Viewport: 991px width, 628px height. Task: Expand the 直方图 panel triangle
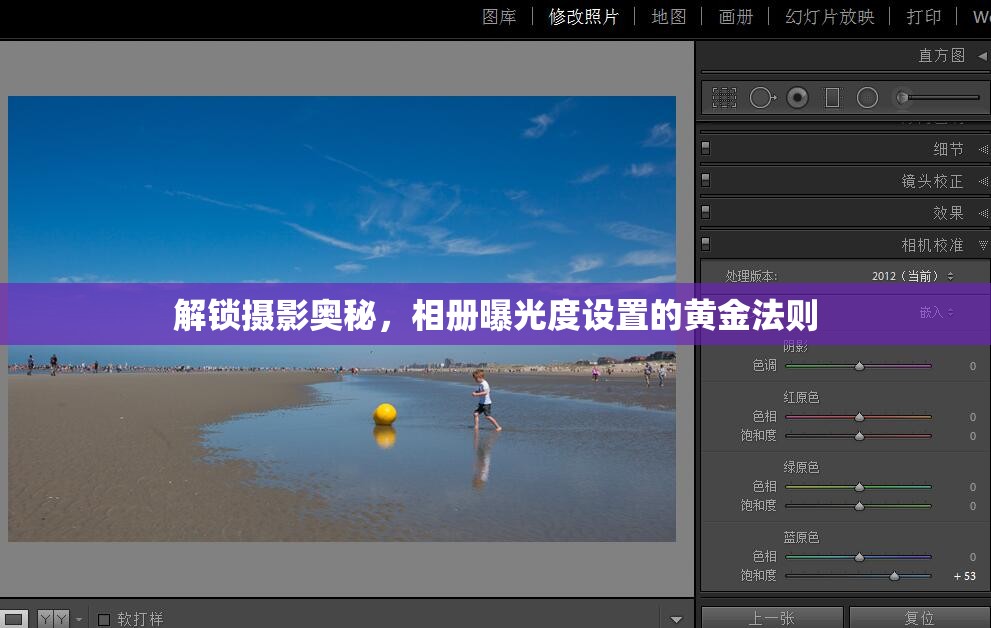[x=982, y=56]
